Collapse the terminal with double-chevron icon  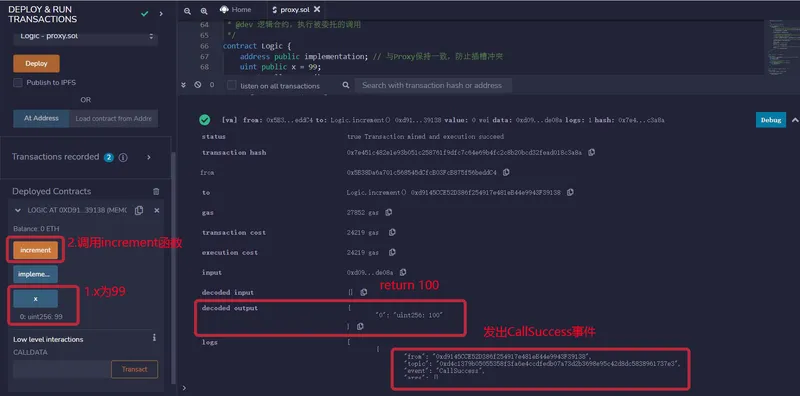click(x=185, y=85)
